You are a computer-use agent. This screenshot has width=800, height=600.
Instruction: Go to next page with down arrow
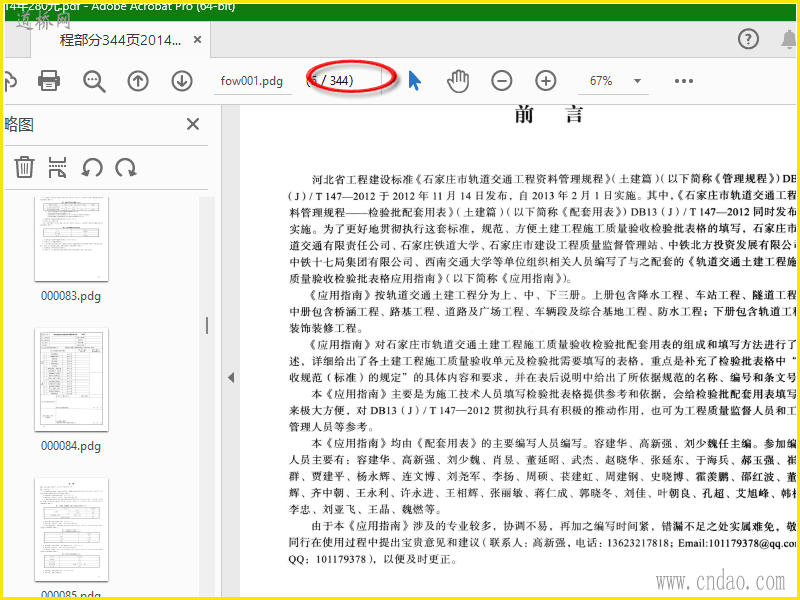tap(182, 81)
